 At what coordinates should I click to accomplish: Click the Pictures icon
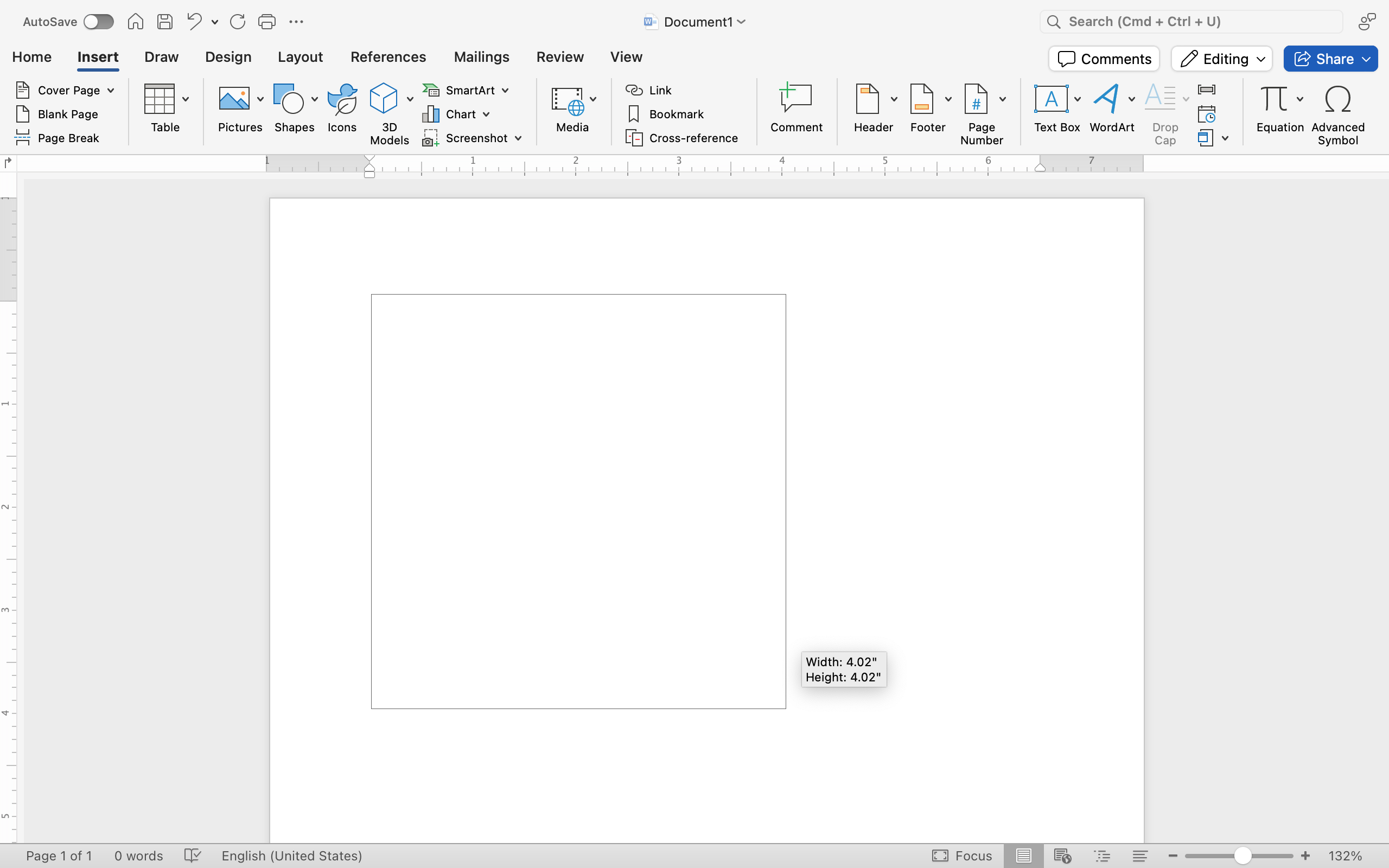click(x=234, y=99)
